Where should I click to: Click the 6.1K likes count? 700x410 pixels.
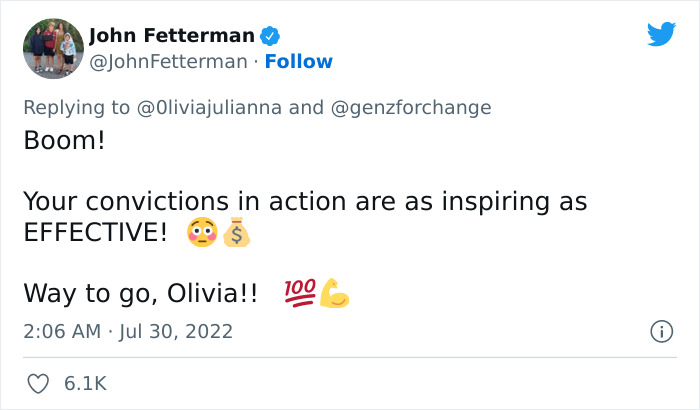tap(86, 383)
